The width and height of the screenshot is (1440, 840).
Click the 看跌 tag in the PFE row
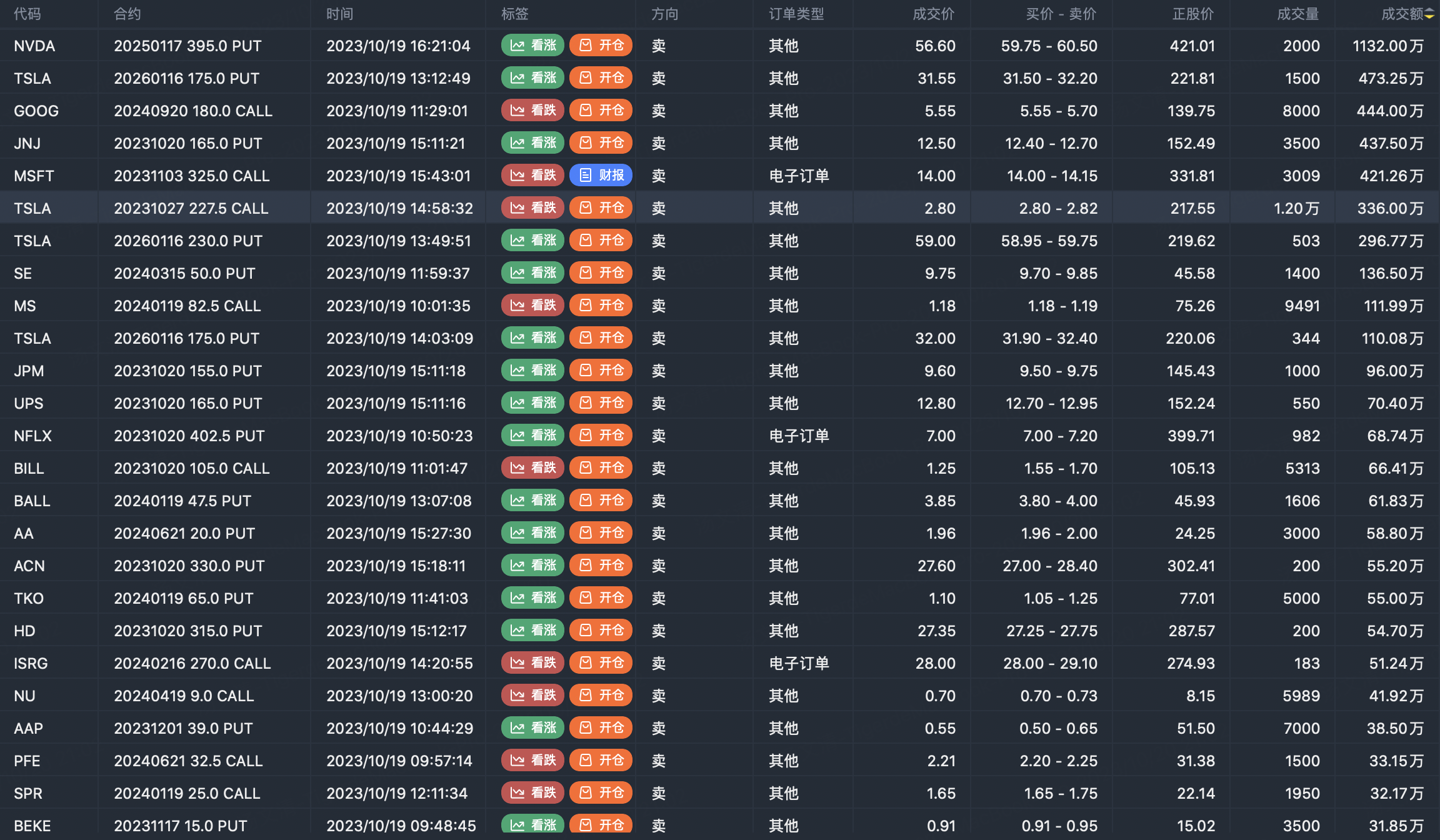click(x=532, y=760)
